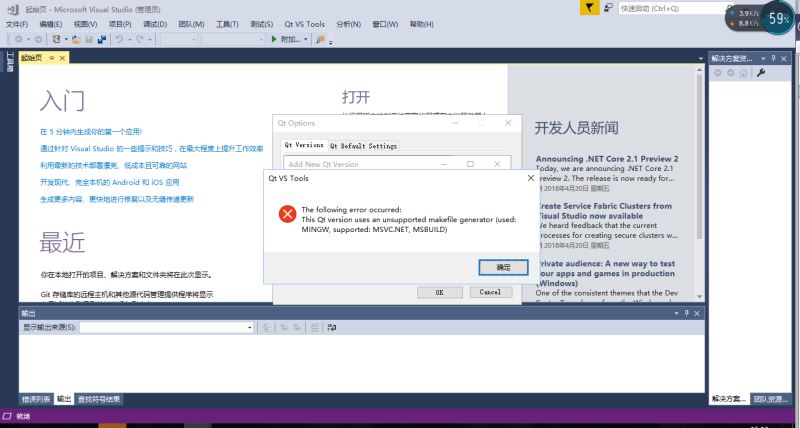Switch to the Qt Versions tab

point(304,145)
